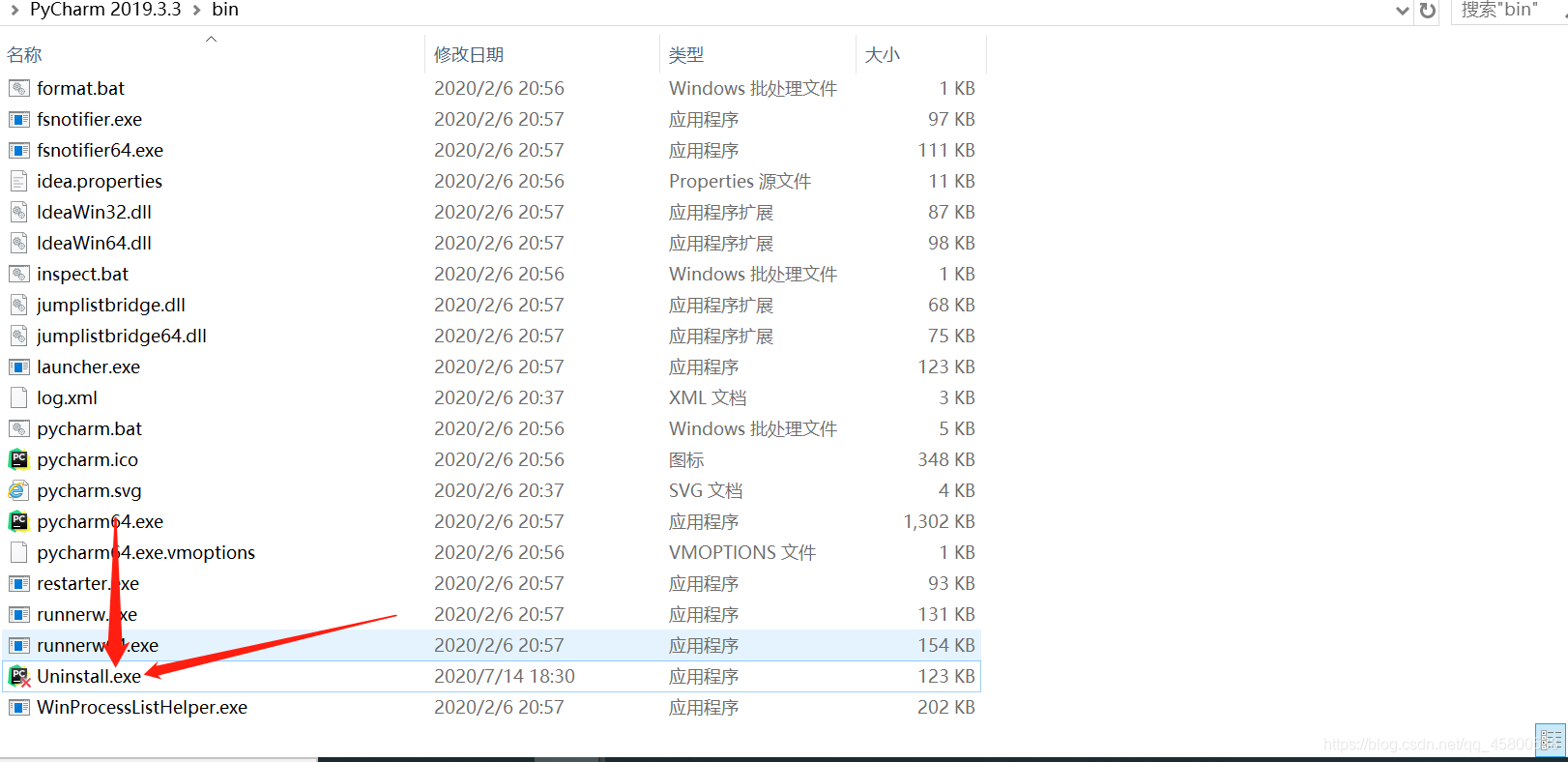Sort files by the 名称 column header

pyautogui.click(x=25, y=55)
